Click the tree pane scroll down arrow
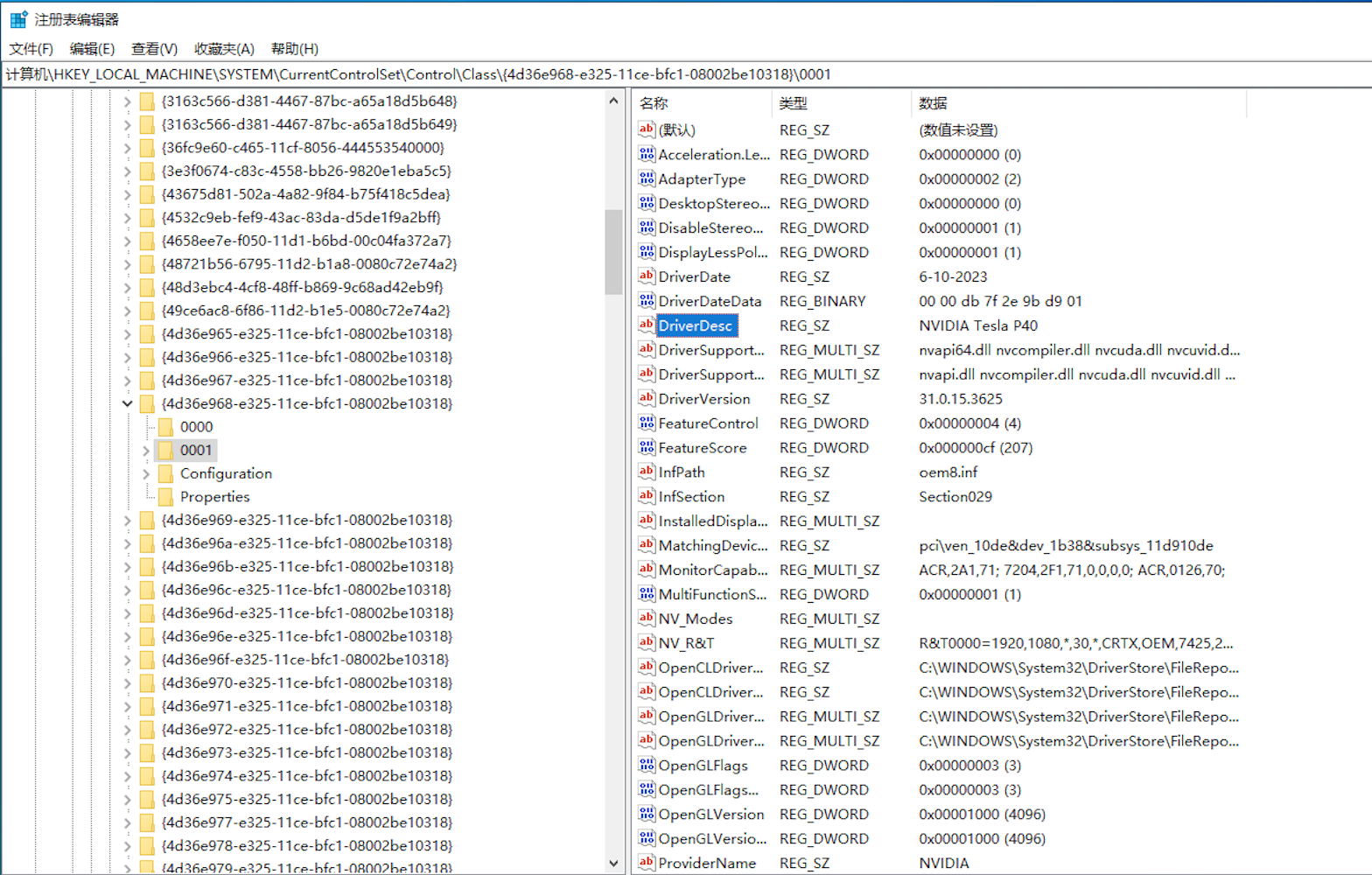 [613, 863]
